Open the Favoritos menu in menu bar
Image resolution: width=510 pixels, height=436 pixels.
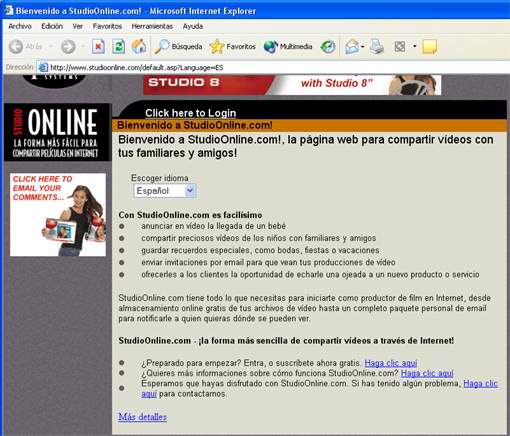[107, 26]
